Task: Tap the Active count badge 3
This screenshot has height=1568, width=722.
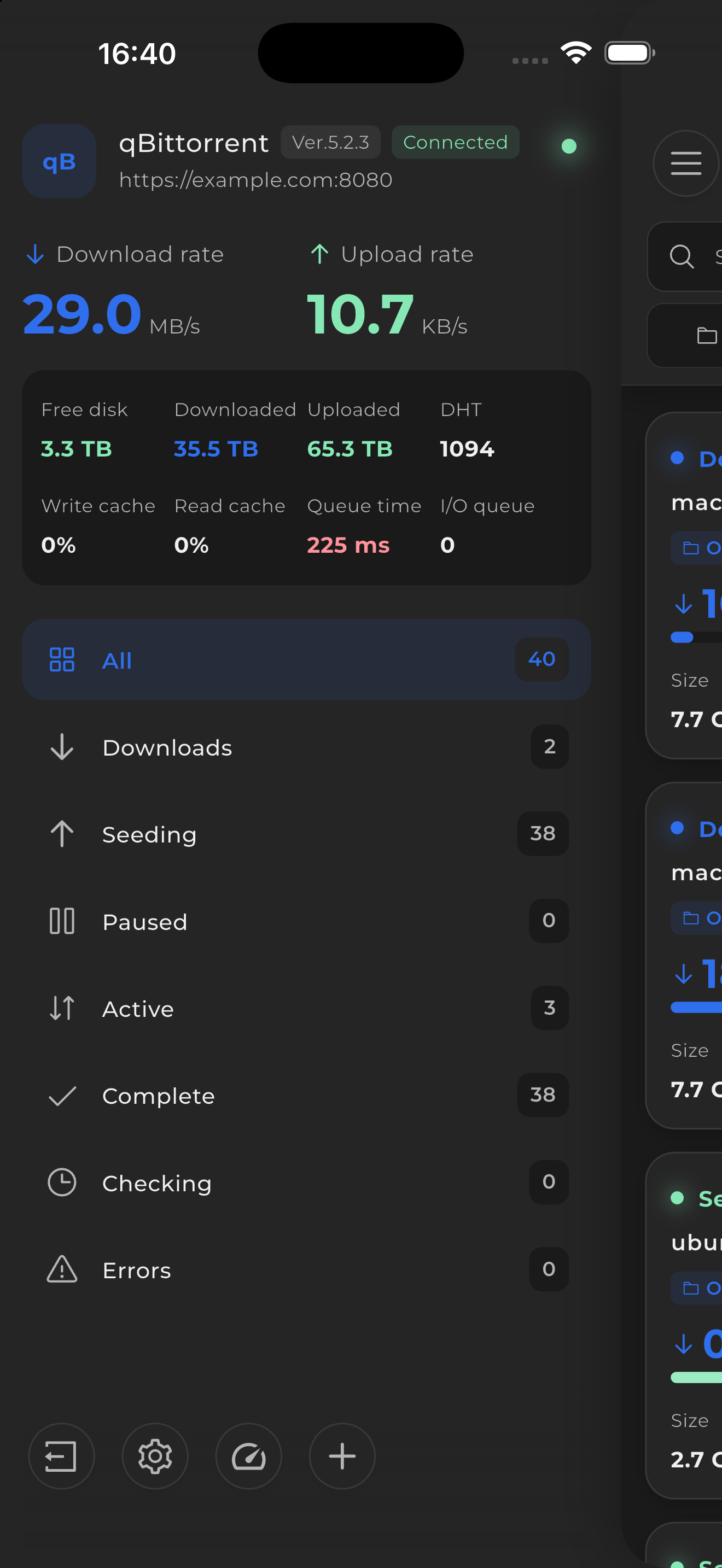Action: coord(550,1008)
